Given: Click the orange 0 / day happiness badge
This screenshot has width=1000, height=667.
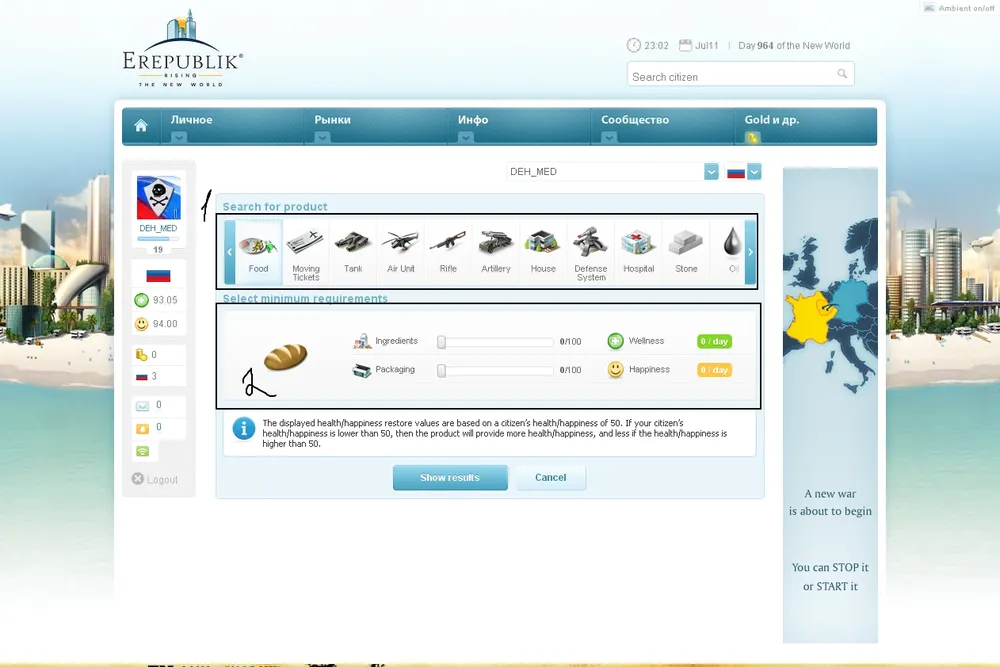Looking at the screenshot, I should (714, 370).
